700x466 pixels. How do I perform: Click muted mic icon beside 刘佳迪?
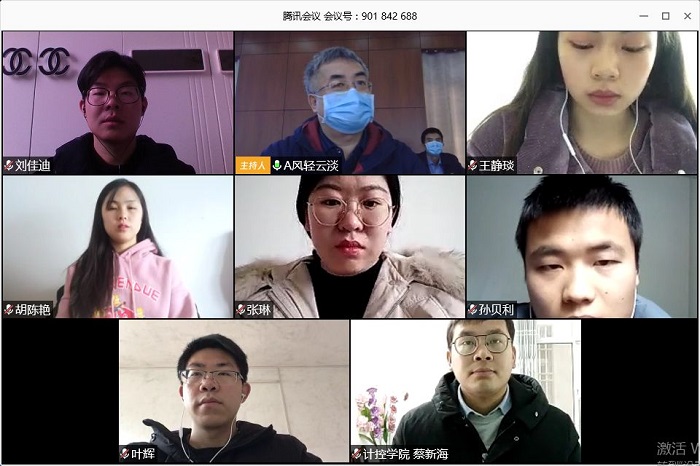coord(8,166)
